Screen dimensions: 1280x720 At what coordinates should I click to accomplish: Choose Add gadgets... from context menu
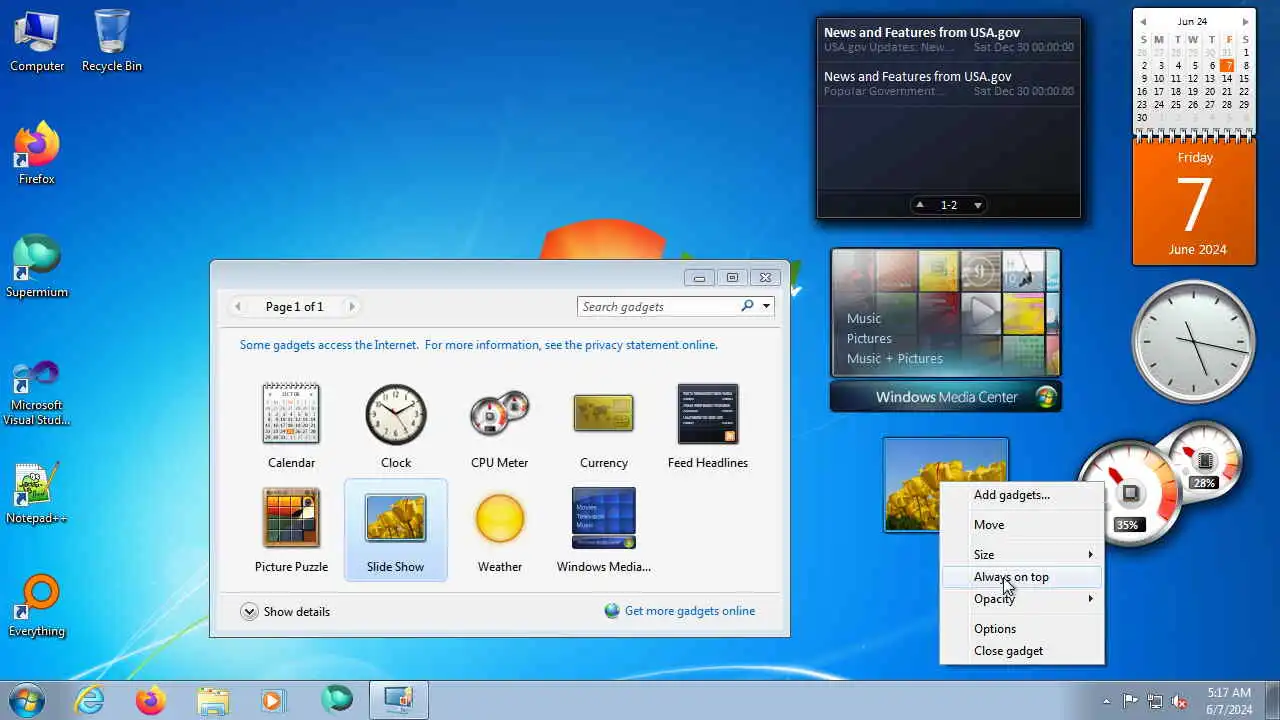pos(1022,495)
